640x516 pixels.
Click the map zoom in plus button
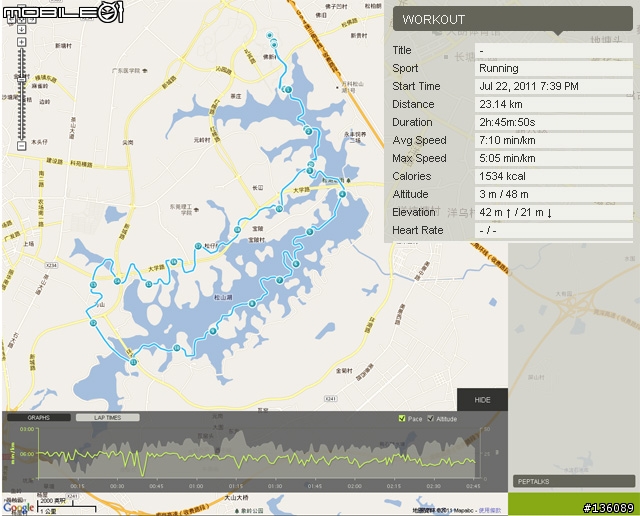coord(22,42)
